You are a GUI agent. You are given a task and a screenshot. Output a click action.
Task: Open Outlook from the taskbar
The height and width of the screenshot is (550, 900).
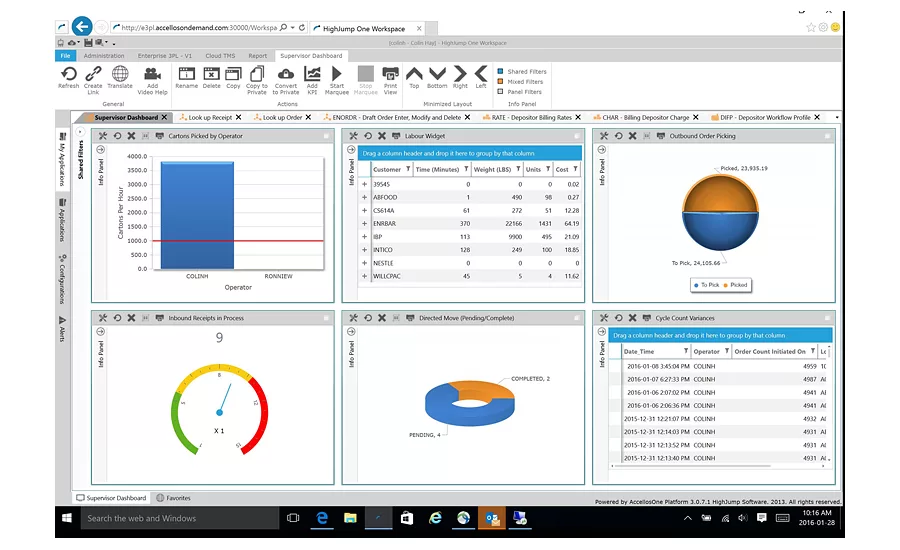point(492,518)
